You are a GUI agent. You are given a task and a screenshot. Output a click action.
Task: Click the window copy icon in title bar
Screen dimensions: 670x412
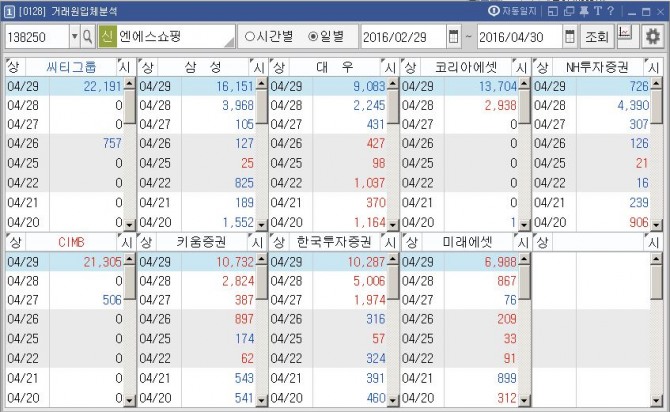pos(568,12)
